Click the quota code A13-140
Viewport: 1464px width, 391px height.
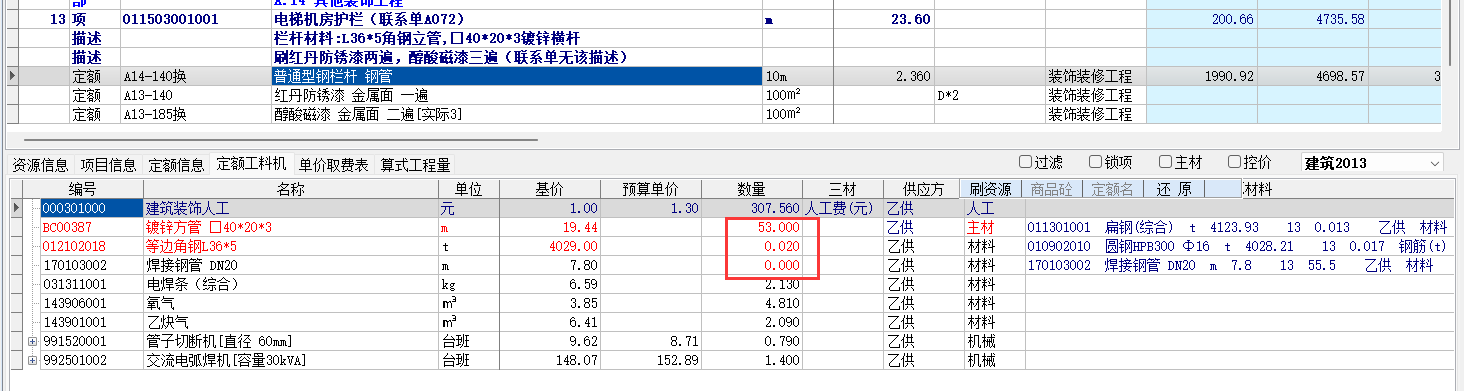[195, 95]
